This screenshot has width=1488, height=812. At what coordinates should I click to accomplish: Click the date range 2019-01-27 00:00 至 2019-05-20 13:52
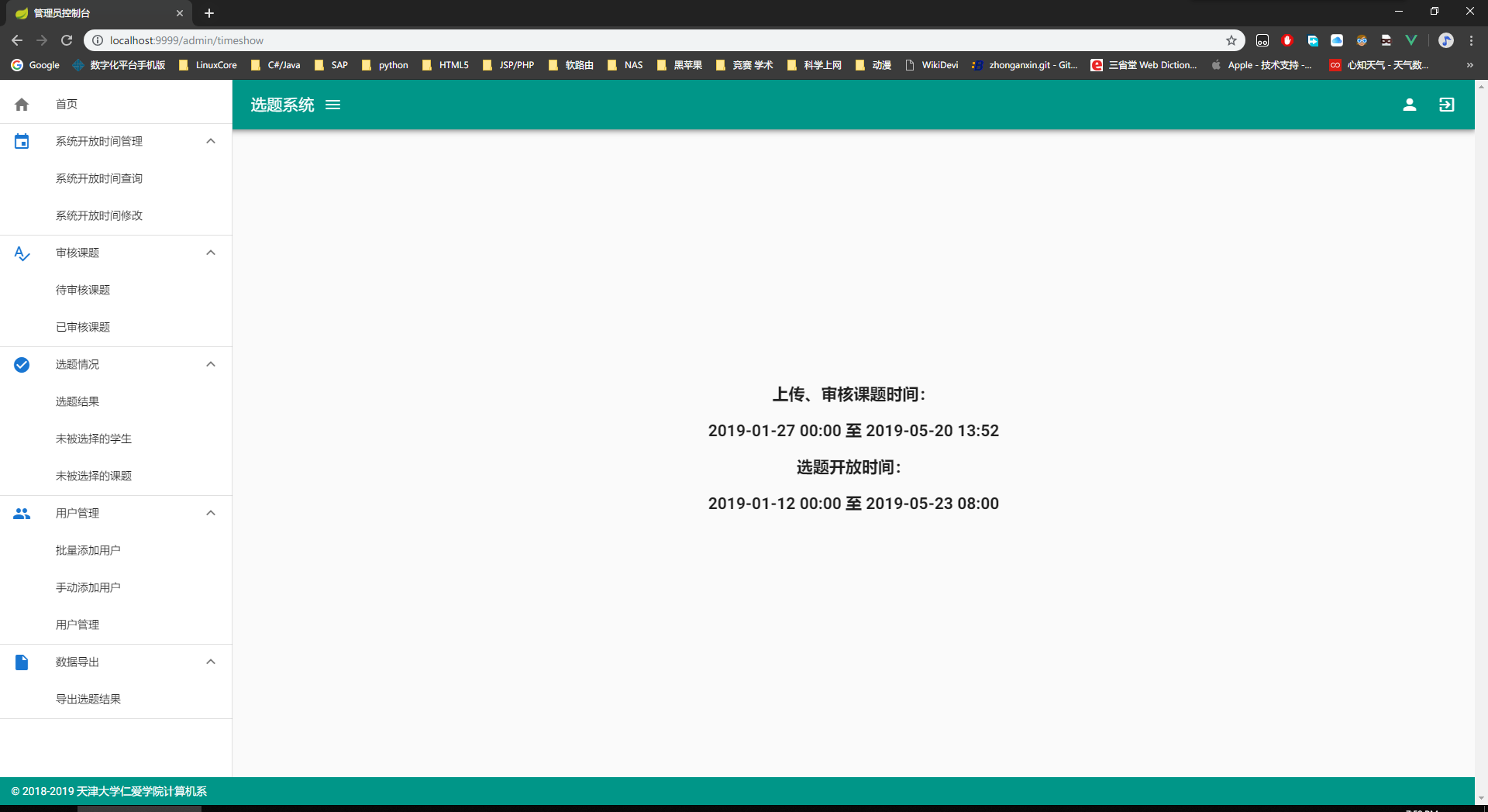pyautogui.click(x=853, y=431)
